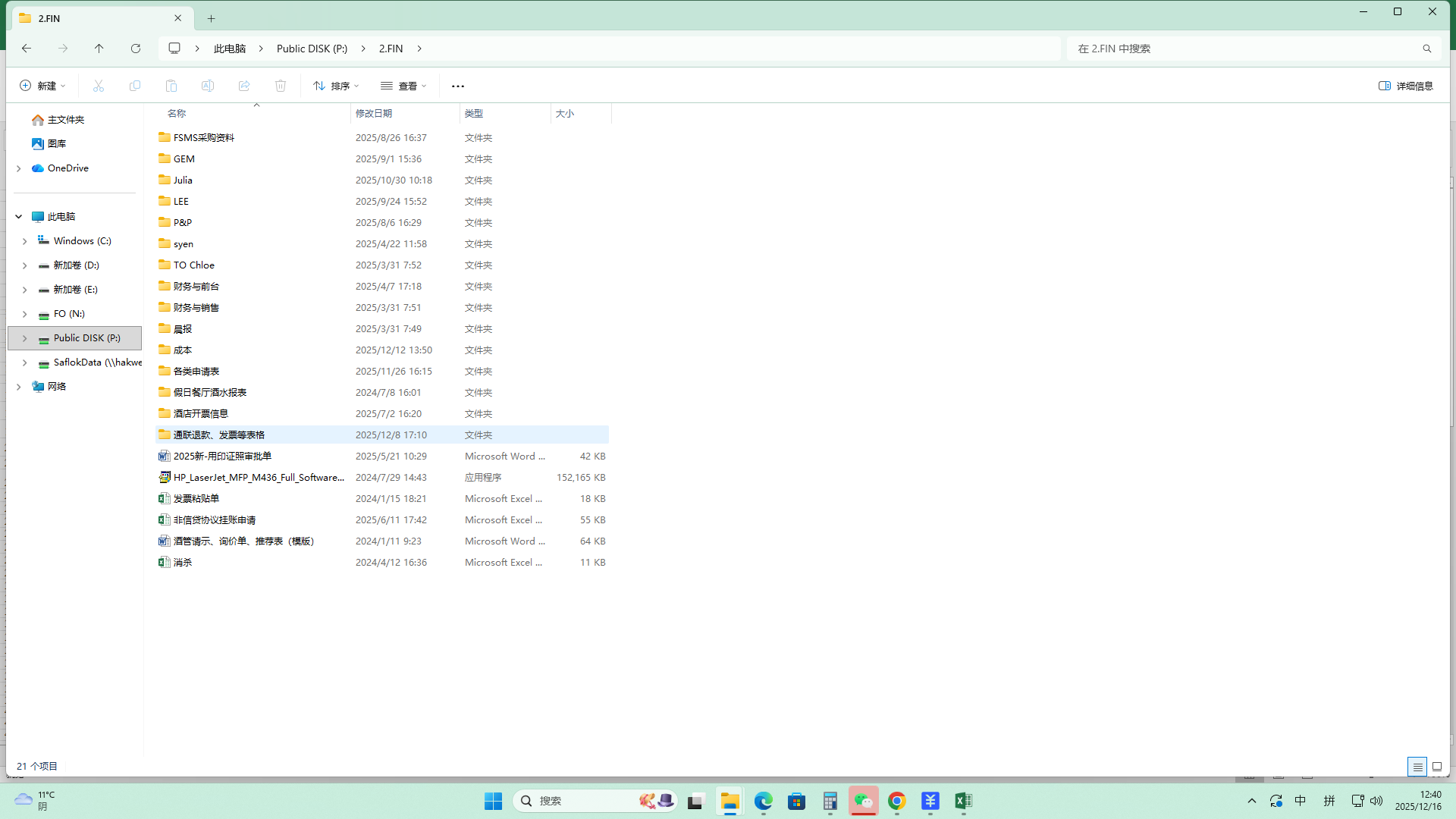Toggle the 详细信息 details pane
Screen dimensions: 1456x819
[x=1406, y=86]
